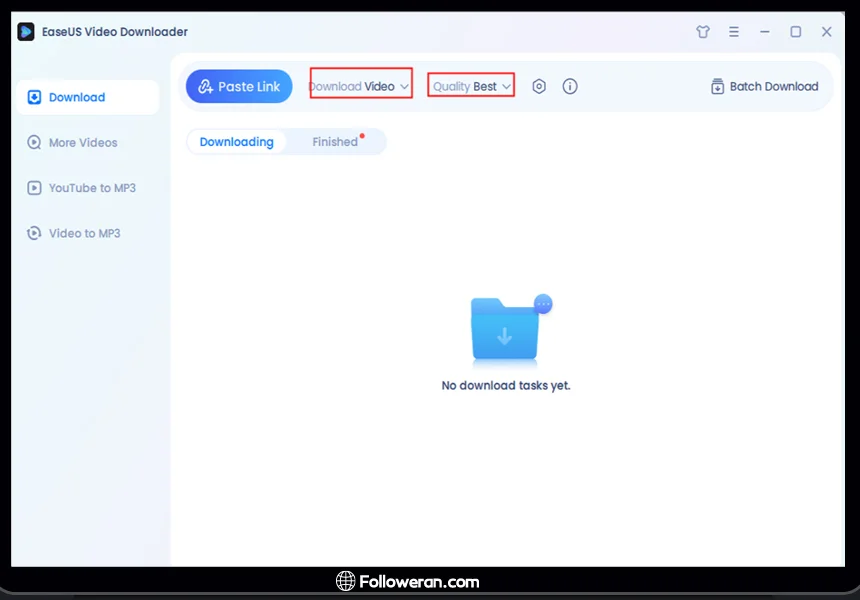
Task: Minimize the EaseUS Video Downloader window
Action: 765,32
